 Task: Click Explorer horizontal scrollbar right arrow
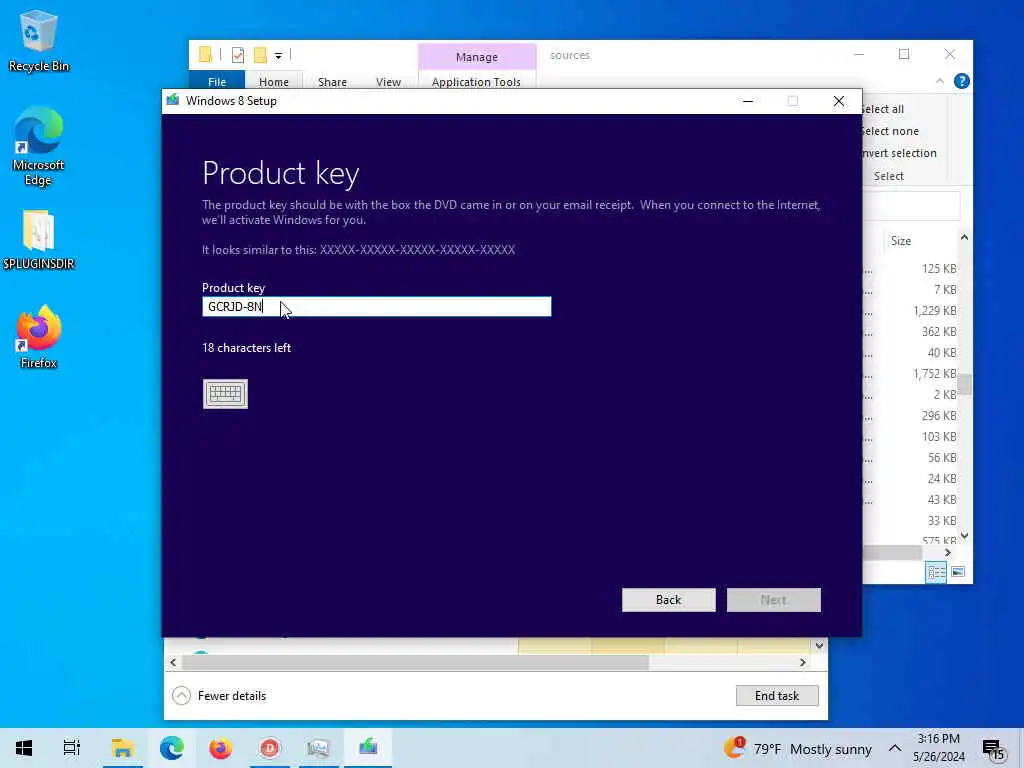[x=948, y=552]
